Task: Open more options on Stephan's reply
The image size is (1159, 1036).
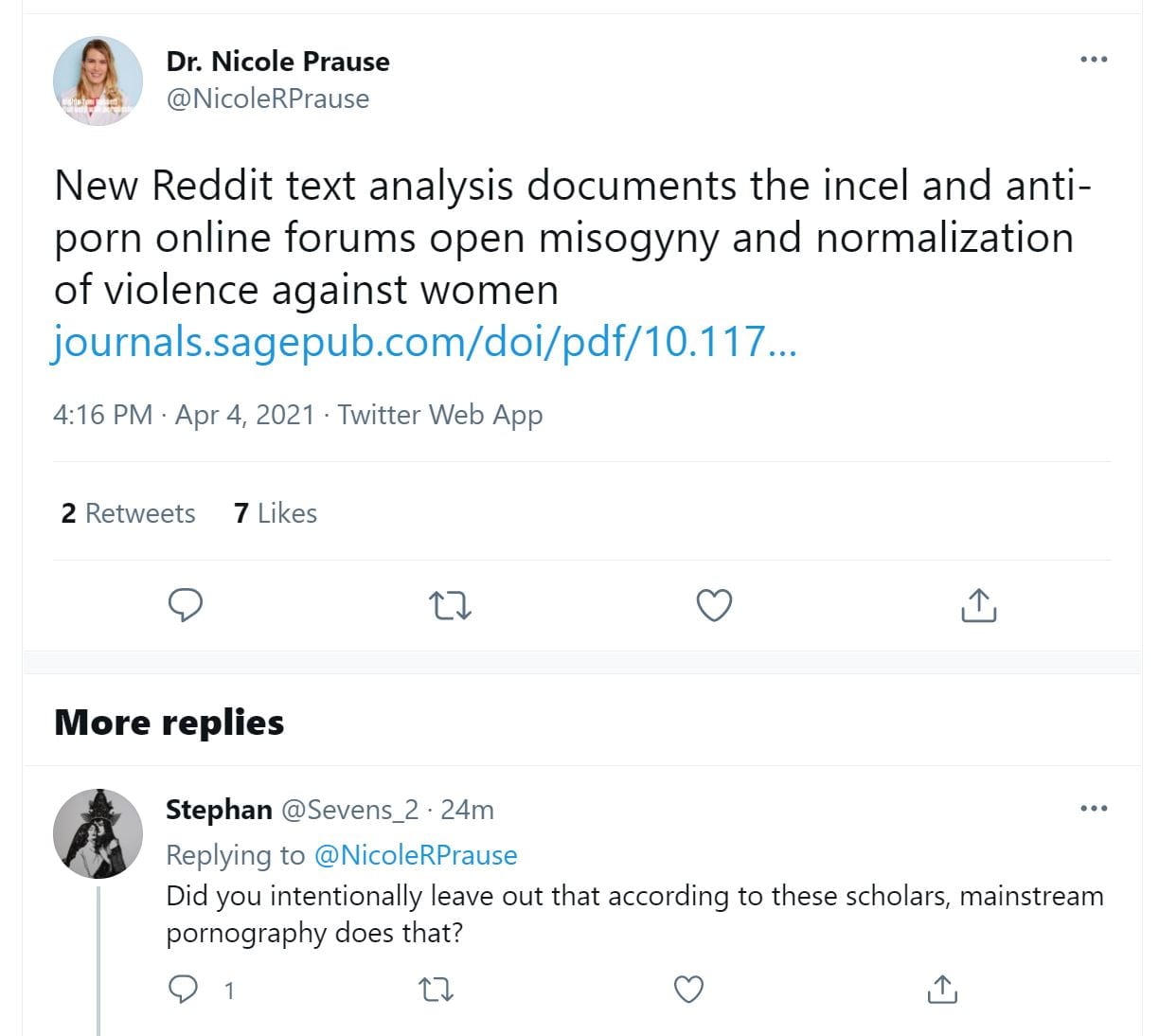Action: [1093, 809]
